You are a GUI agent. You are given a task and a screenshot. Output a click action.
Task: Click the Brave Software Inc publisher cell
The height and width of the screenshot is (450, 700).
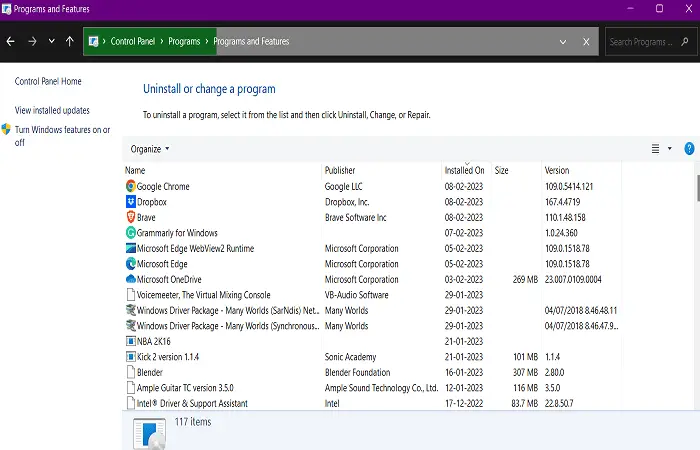click(x=355, y=217)
